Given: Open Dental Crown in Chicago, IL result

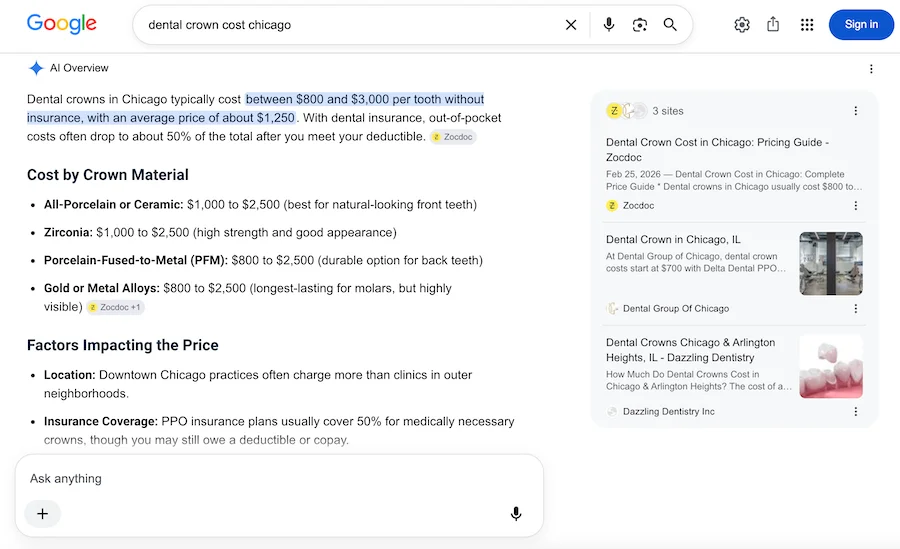Looking at the screenshot, I should (x=673, y=239).
